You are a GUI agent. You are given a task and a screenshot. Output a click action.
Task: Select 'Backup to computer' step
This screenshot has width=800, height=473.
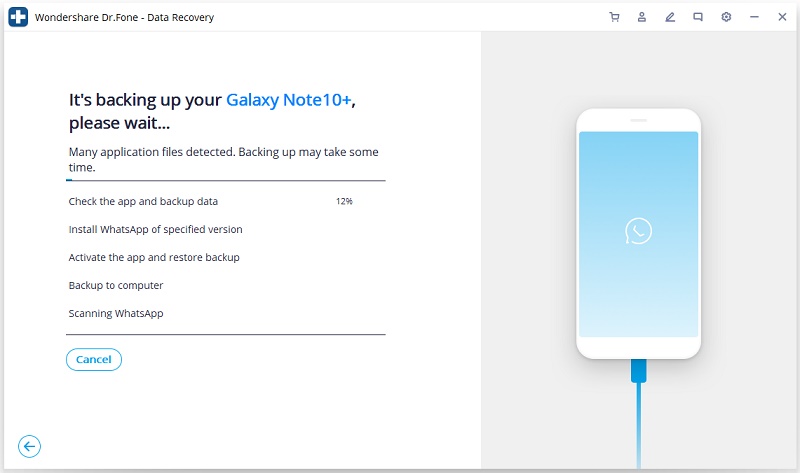[x=116, y=286]
